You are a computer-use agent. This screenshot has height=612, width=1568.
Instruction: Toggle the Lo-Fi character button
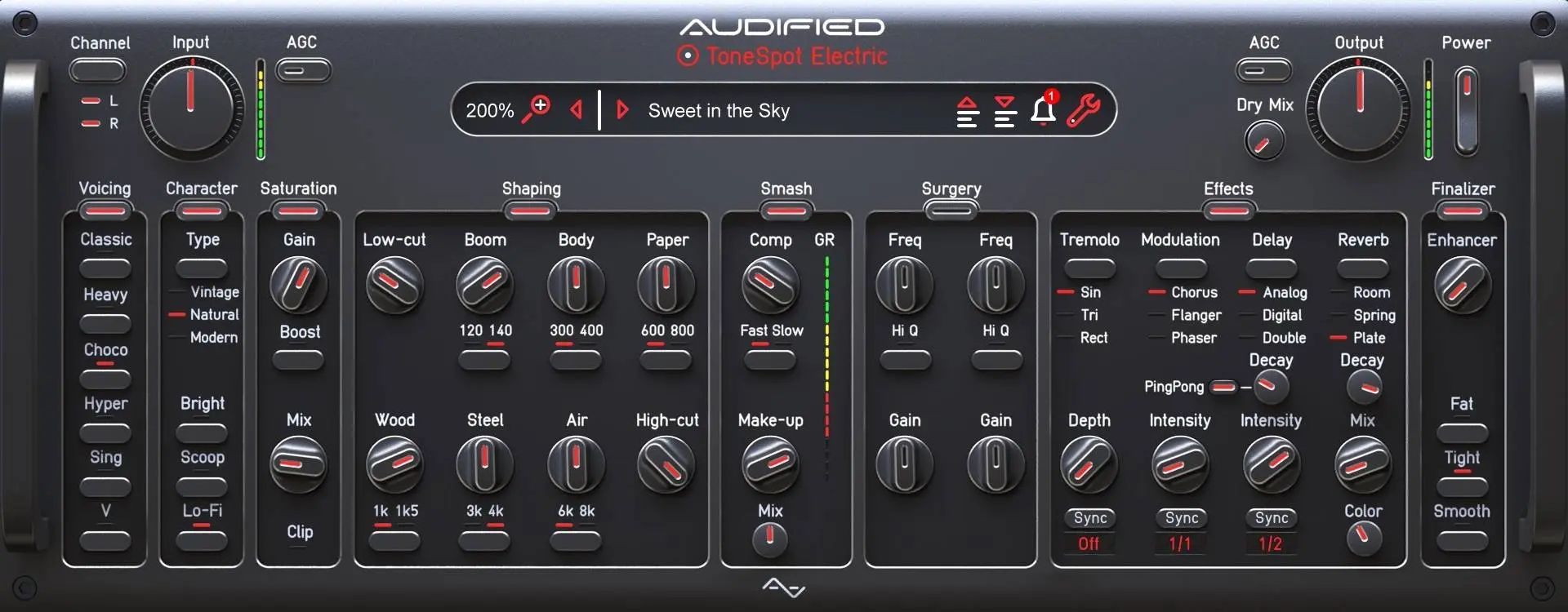[x=202, y=540]
